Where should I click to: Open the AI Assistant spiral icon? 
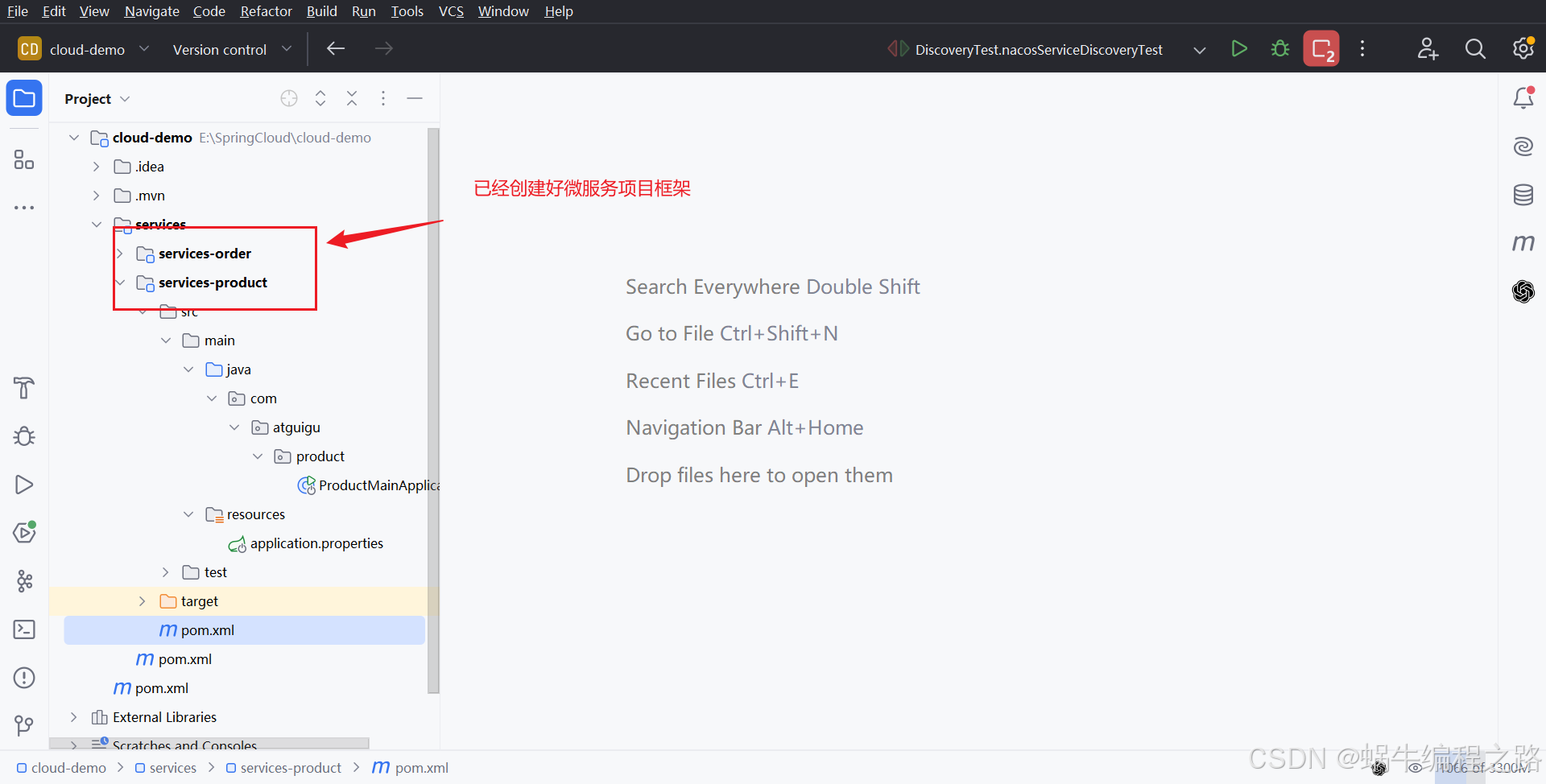tap(1523, 146)
